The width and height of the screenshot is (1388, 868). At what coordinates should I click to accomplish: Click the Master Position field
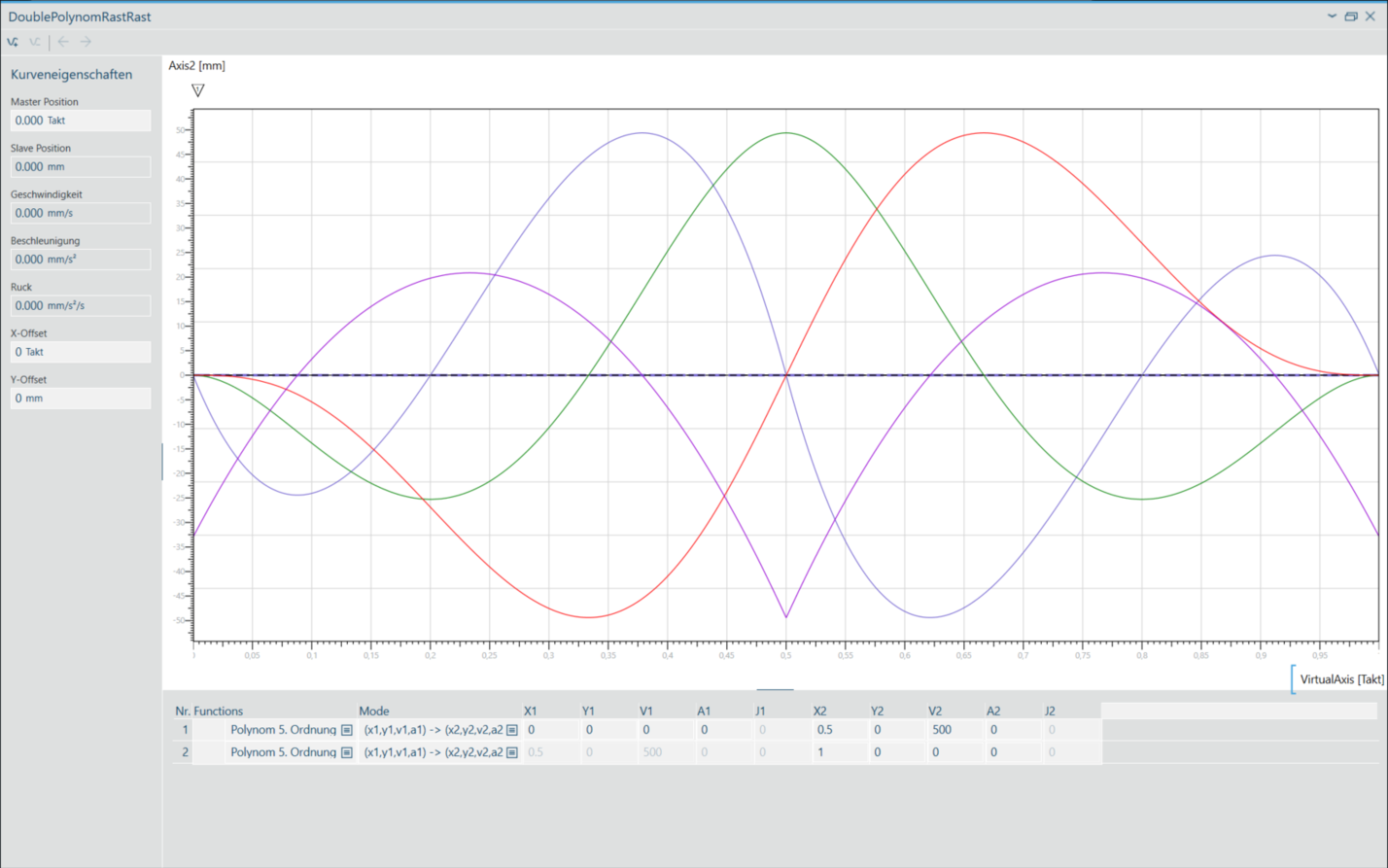(81, 121)
